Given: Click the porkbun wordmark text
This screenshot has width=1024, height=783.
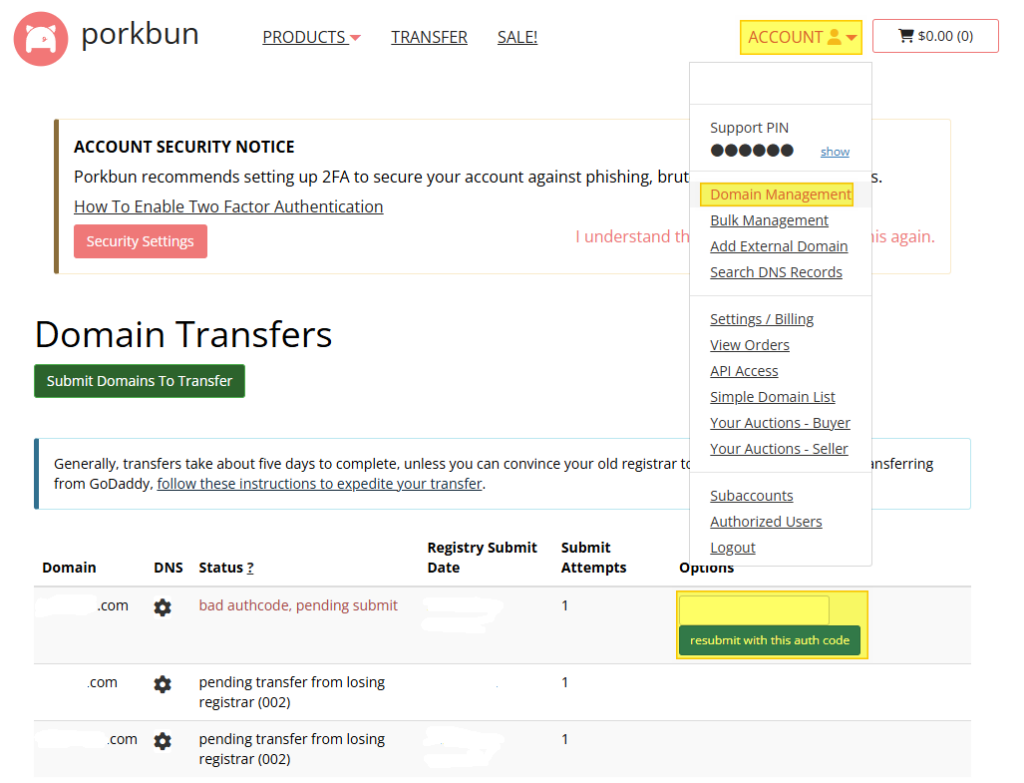Looking at the screenshot, I should click(x=140, y=35).
